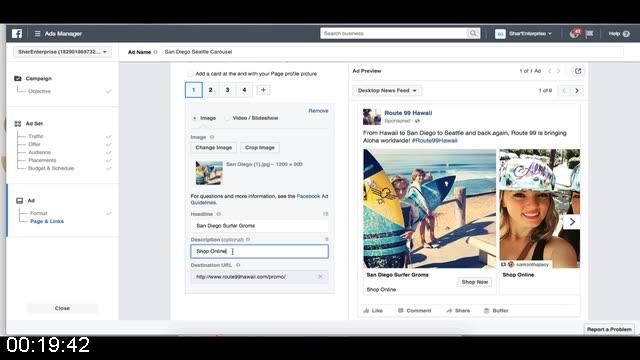Open Format in Ad tree

click(39, 213)
